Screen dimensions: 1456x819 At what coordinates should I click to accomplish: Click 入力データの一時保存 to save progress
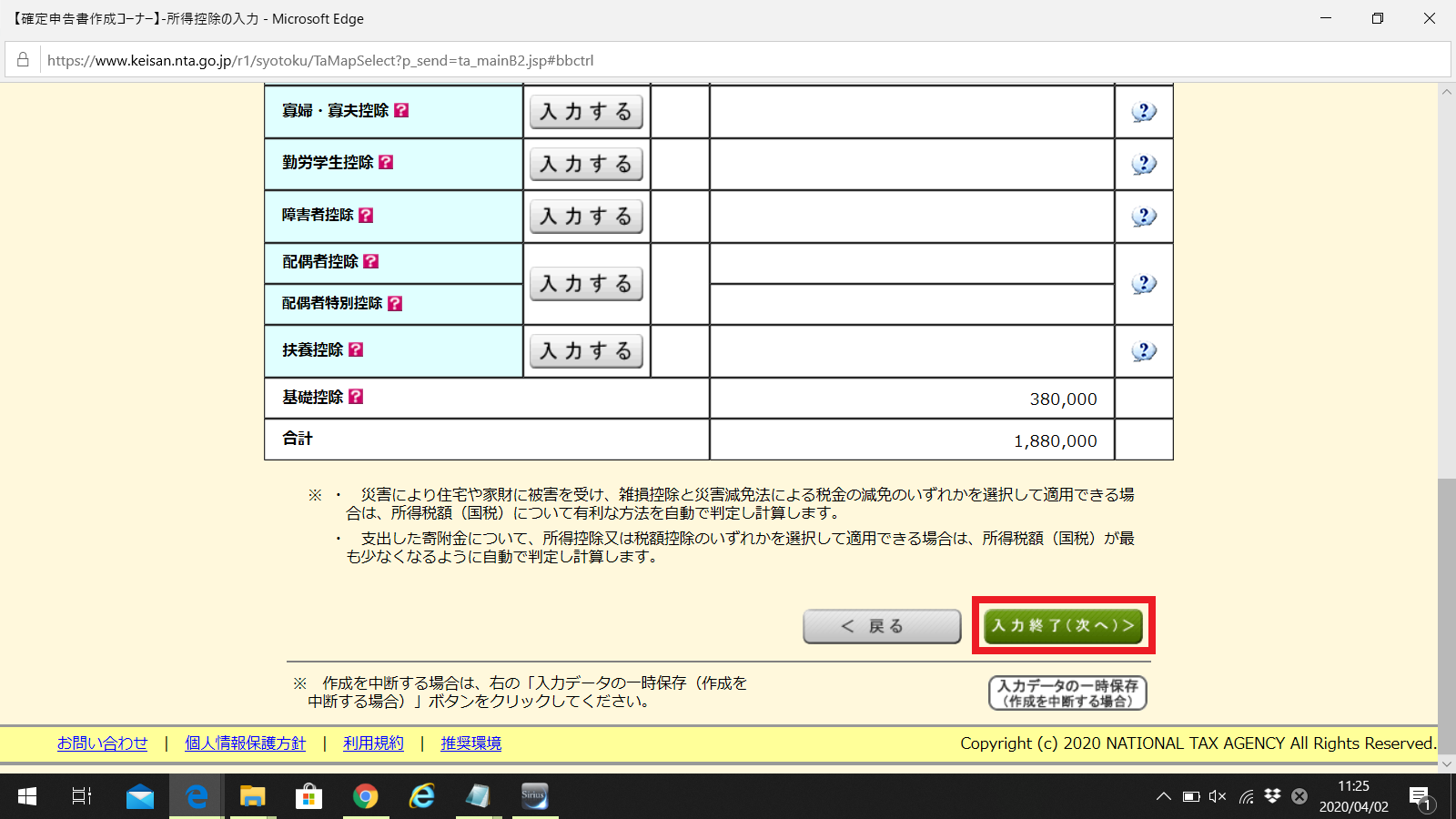click(1067, 692)
